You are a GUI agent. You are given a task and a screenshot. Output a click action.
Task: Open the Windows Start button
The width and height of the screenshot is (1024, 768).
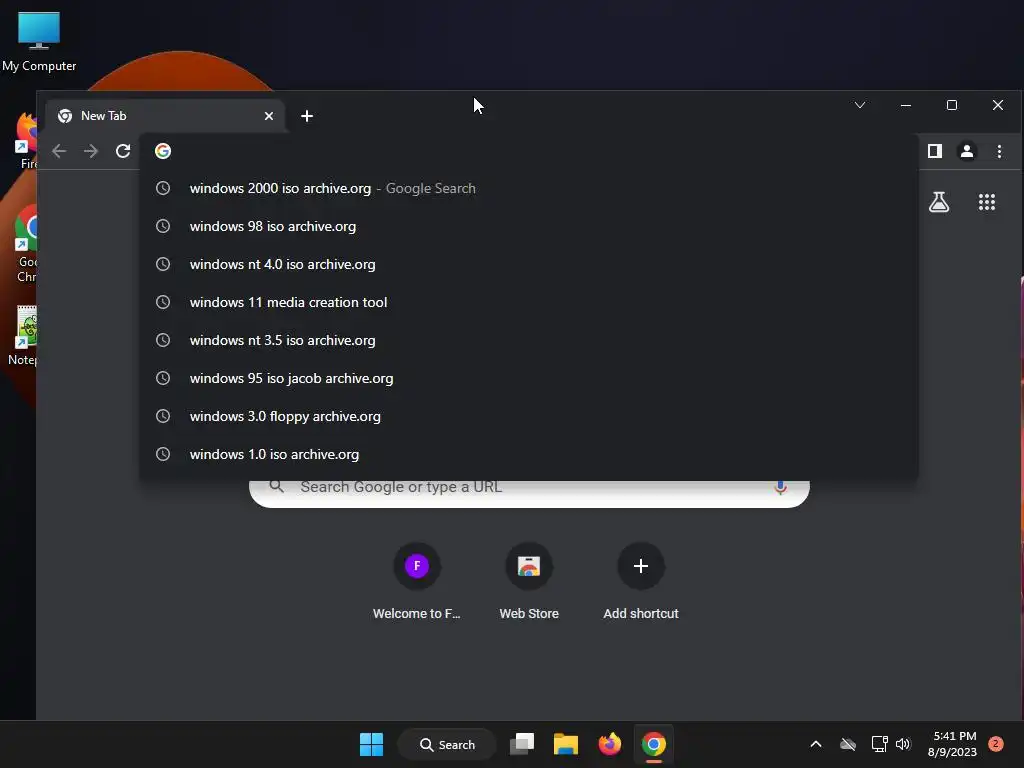372,744
